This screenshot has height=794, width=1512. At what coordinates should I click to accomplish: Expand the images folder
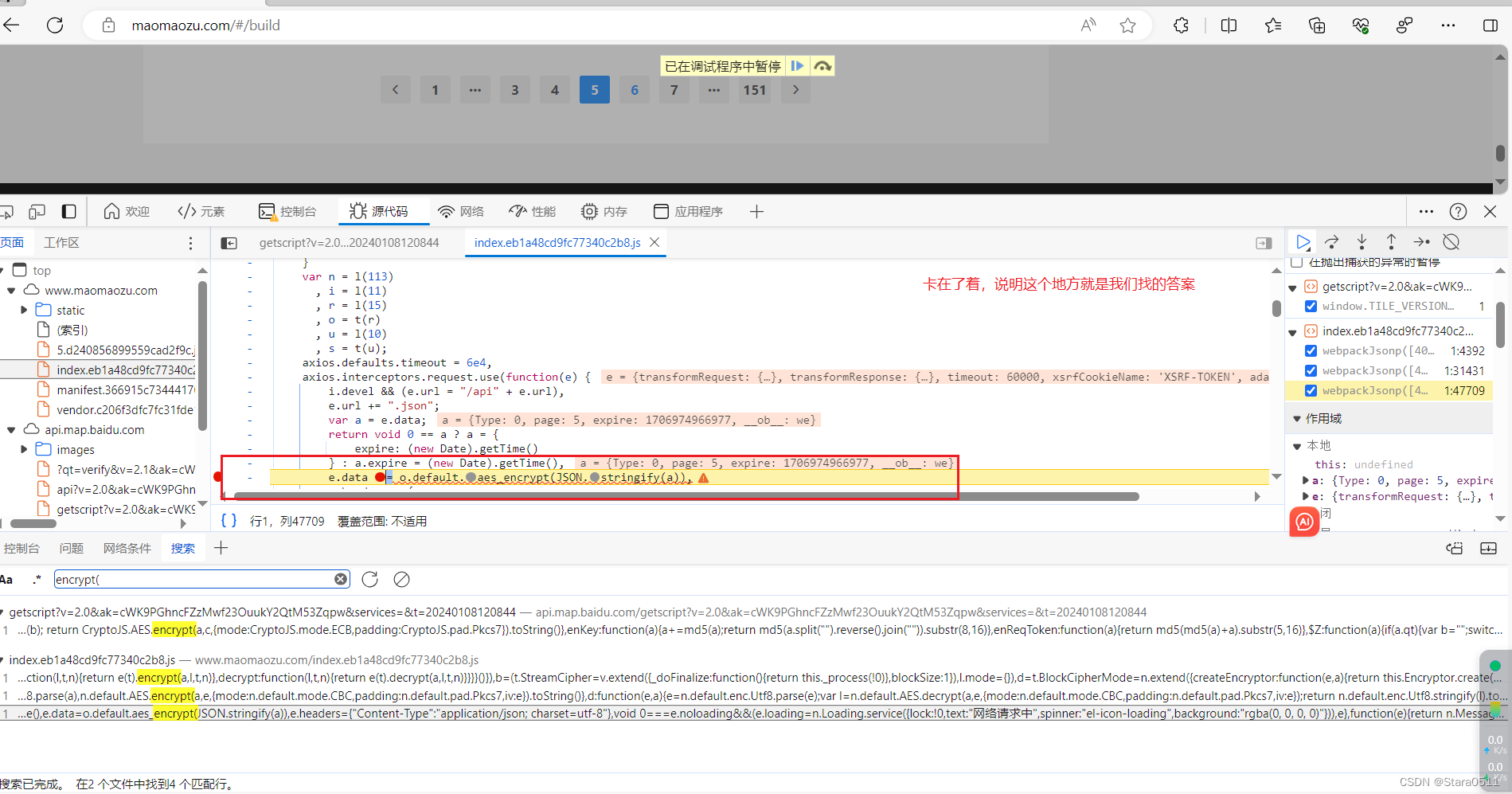click(x=24, y=449)
